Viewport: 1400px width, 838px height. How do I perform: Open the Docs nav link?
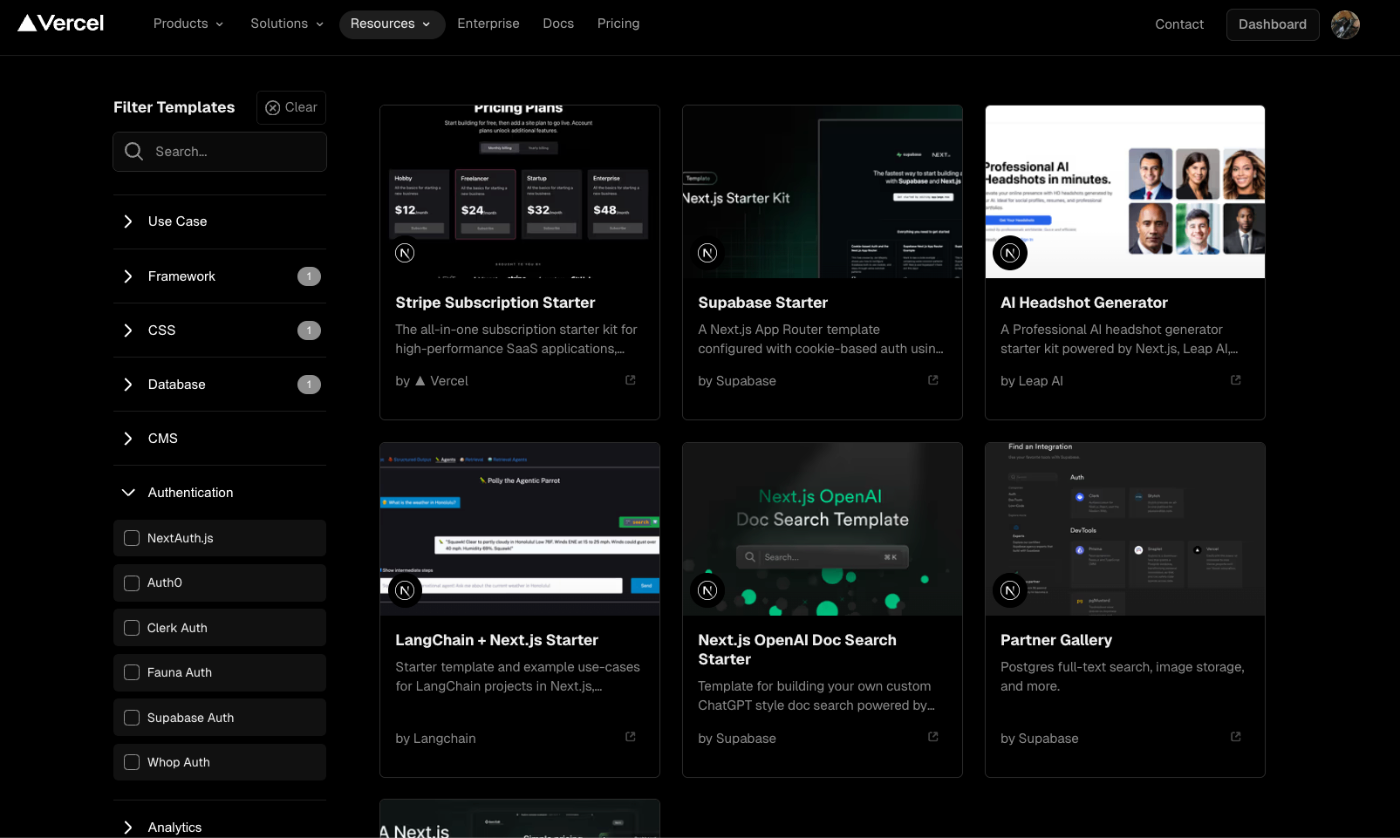[x=558, y=24]
